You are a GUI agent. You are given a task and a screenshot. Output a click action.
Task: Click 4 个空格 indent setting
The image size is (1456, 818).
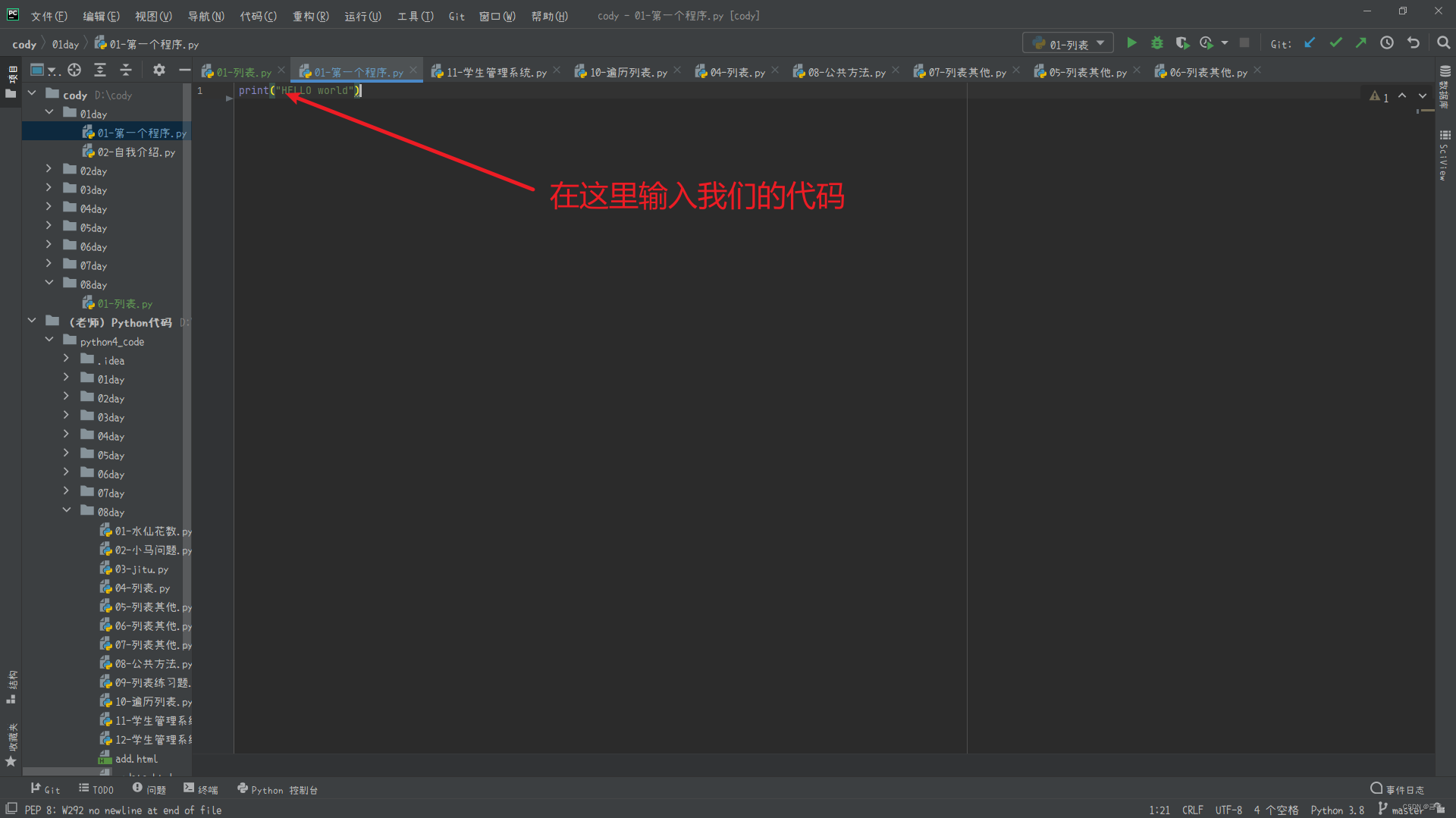tap(1276, 810)
